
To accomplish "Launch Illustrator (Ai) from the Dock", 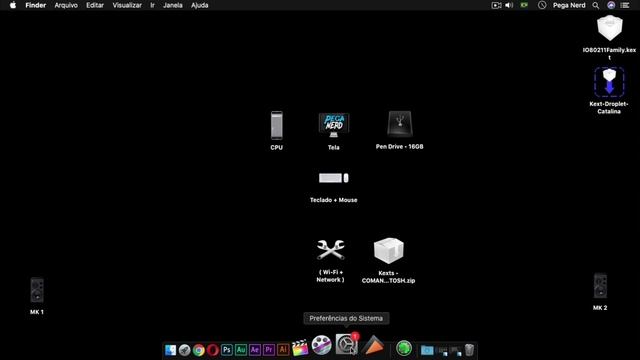I will [x=282, y=350].
